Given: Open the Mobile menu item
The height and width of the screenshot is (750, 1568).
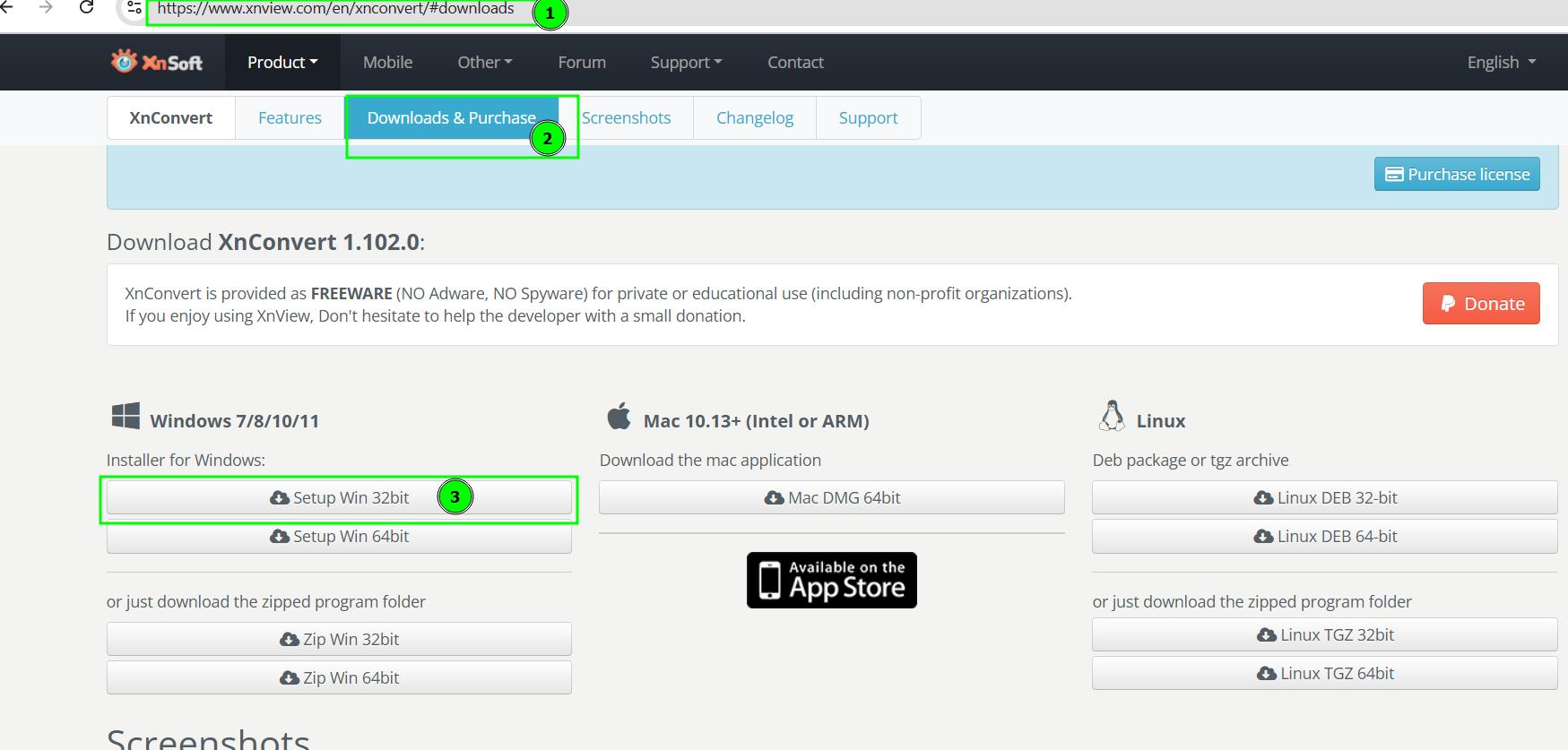Looking at the screenshot, I should pyautogui.click(x=387, y=62).
